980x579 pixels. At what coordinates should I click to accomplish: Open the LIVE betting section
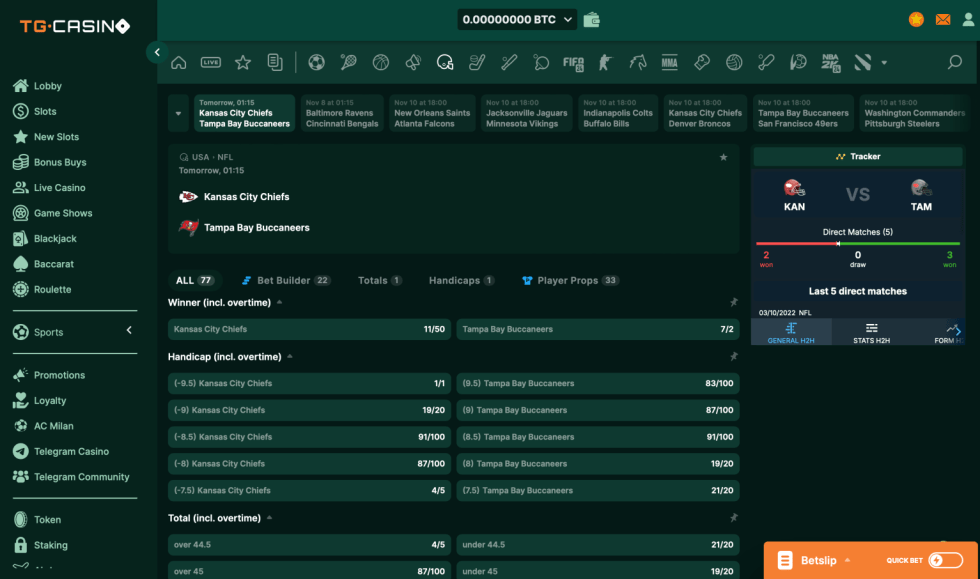pyautogui.click(x=210, y=62)
